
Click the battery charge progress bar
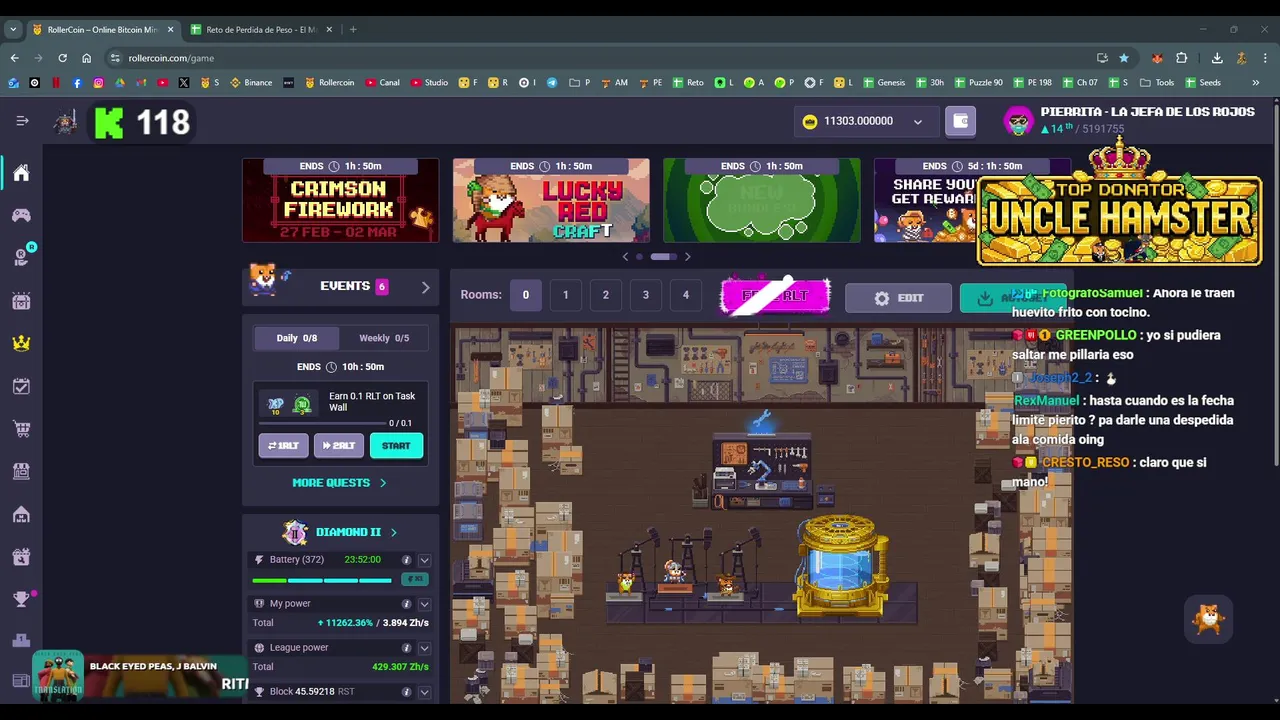coord(322,580)
